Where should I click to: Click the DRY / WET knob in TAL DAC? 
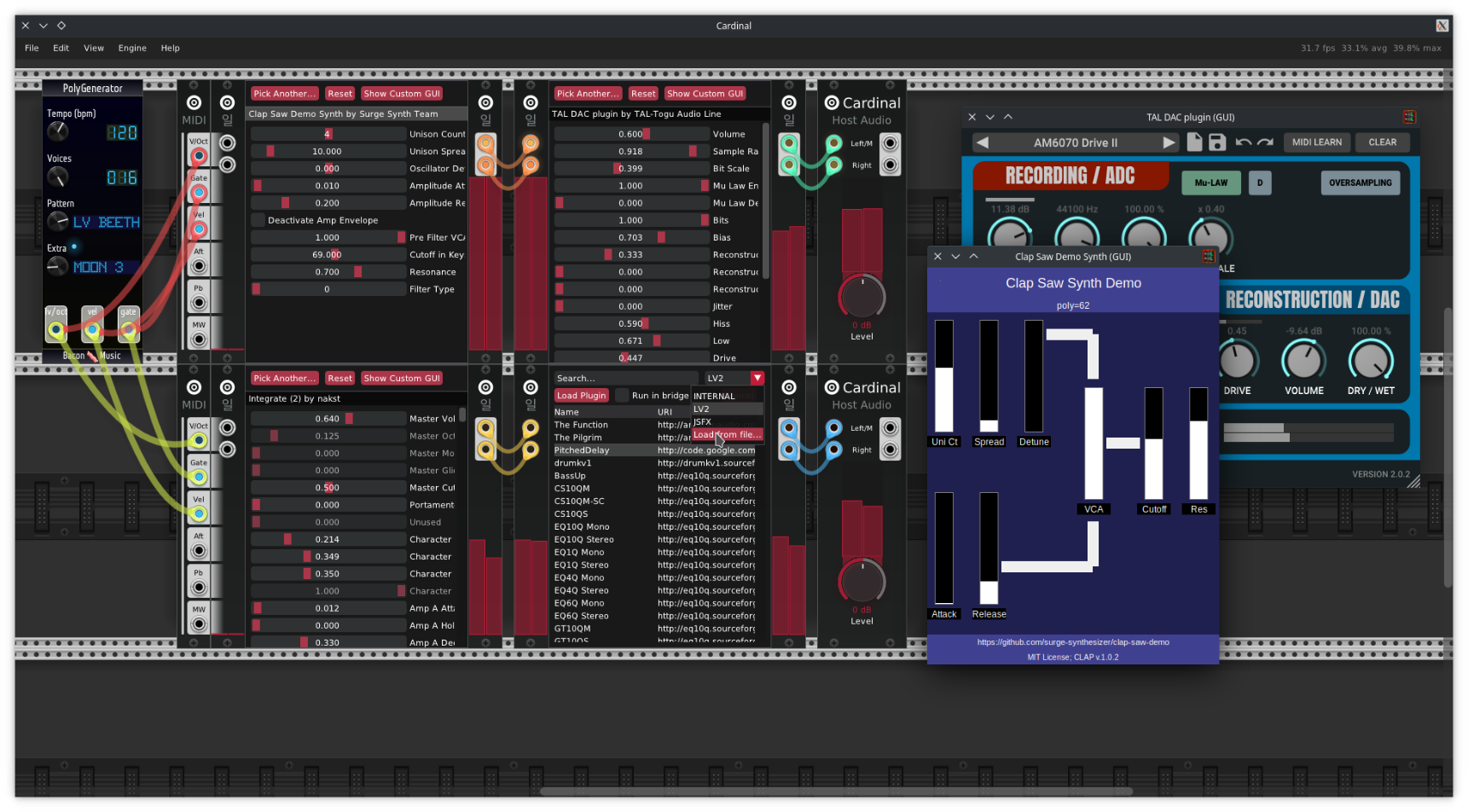1371,360
